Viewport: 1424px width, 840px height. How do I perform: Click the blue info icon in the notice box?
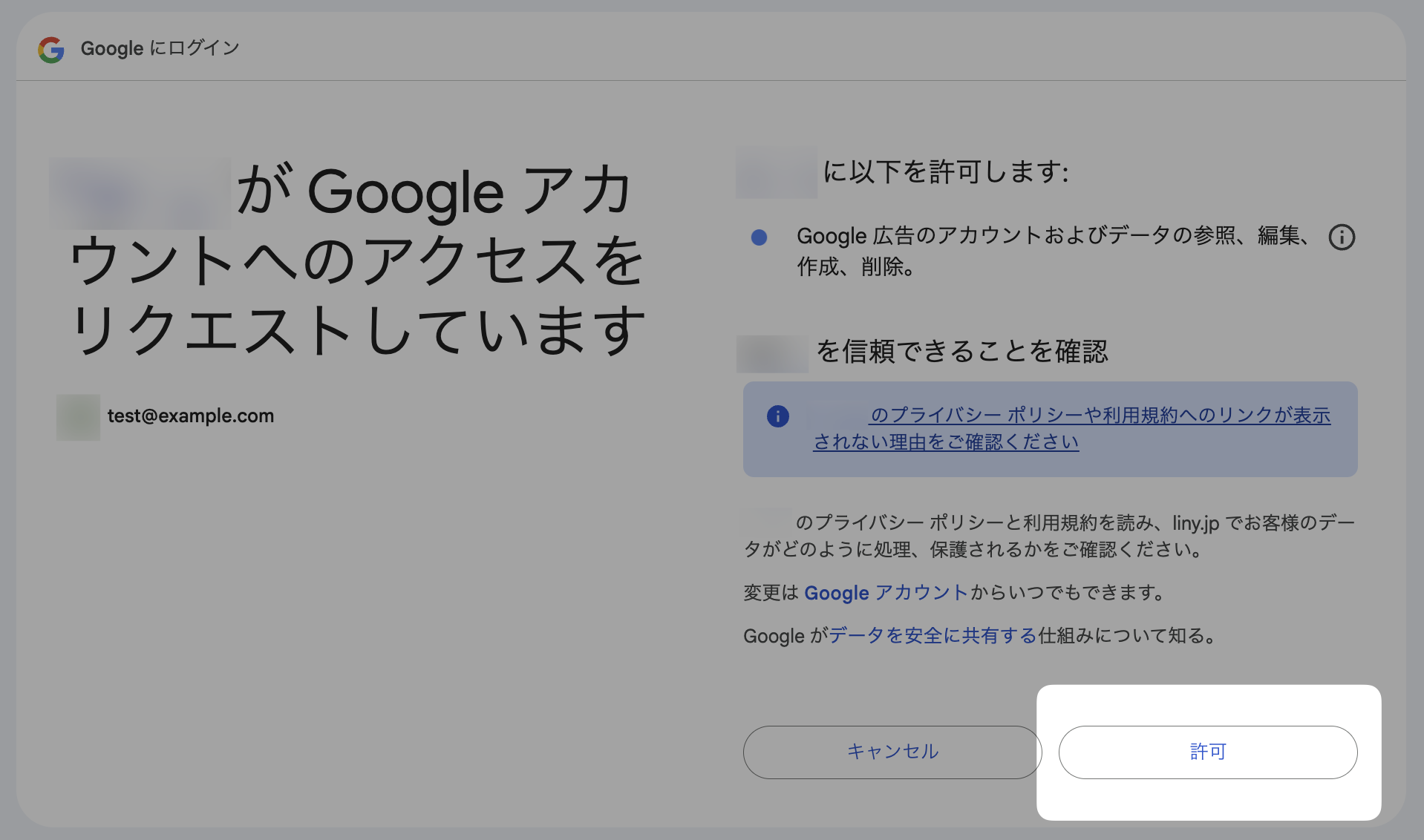pos(777,416)
